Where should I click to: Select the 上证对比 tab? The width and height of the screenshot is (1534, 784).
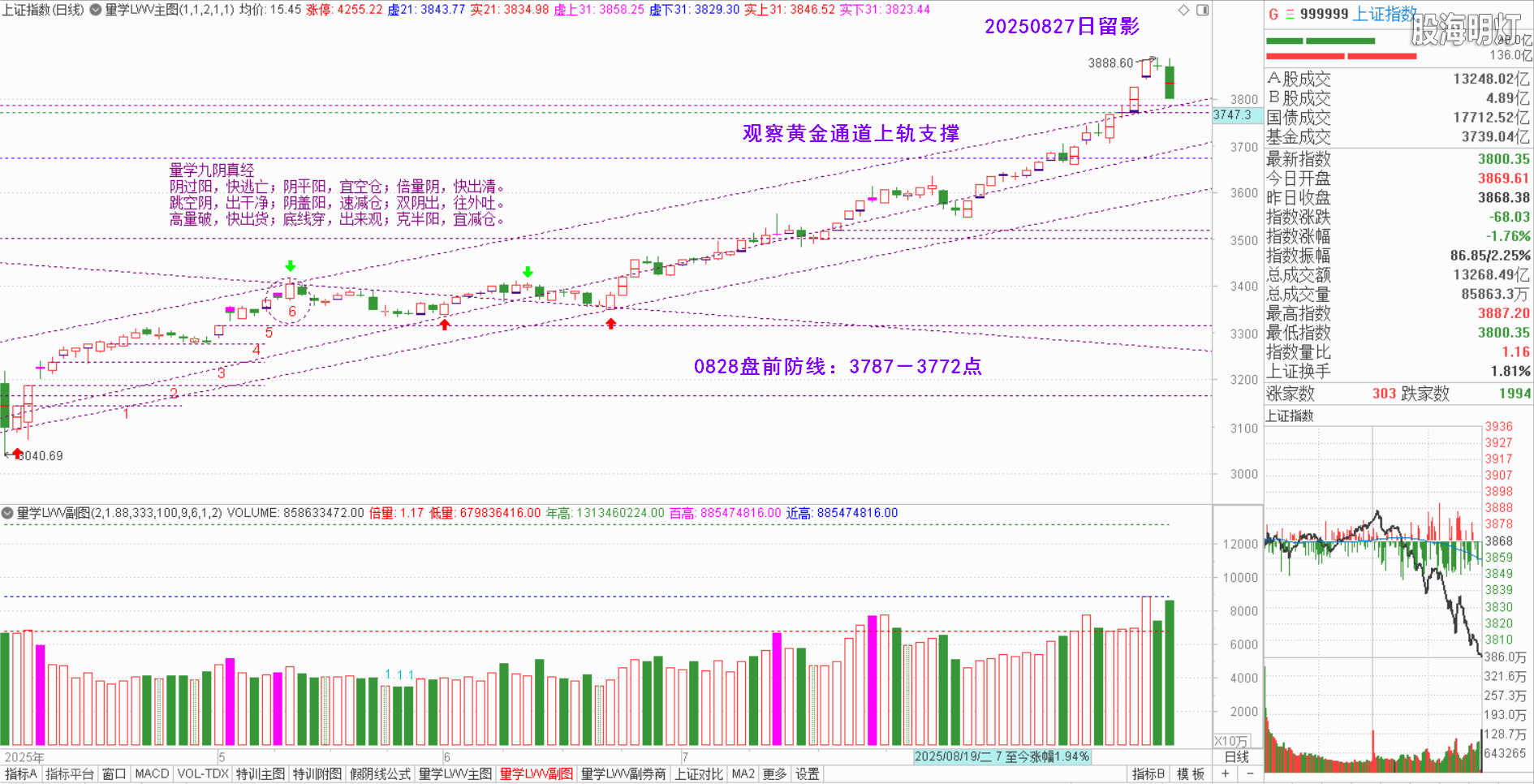click(x=699, y=774)
